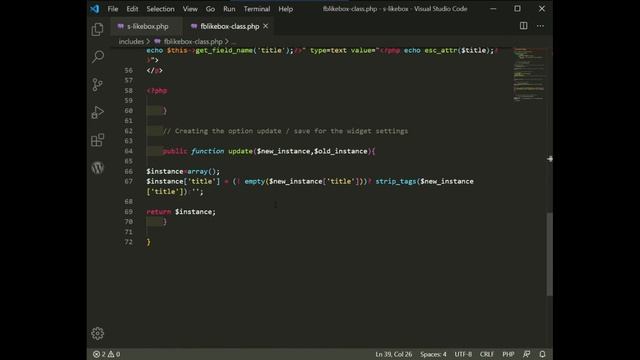Open the WordPress extension panel icon

pos(98,167)
